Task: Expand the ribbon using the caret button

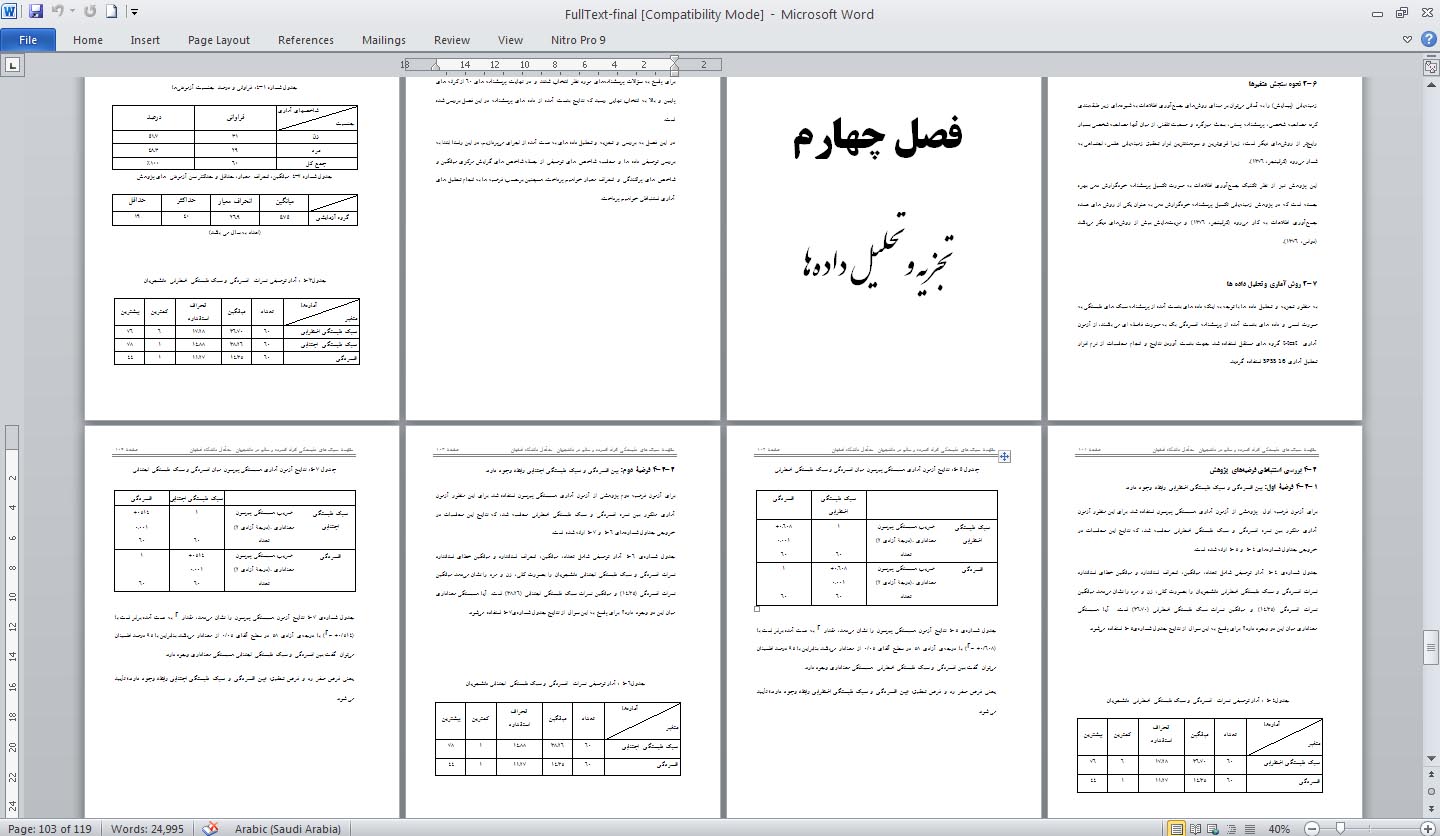Action: 1407,40
